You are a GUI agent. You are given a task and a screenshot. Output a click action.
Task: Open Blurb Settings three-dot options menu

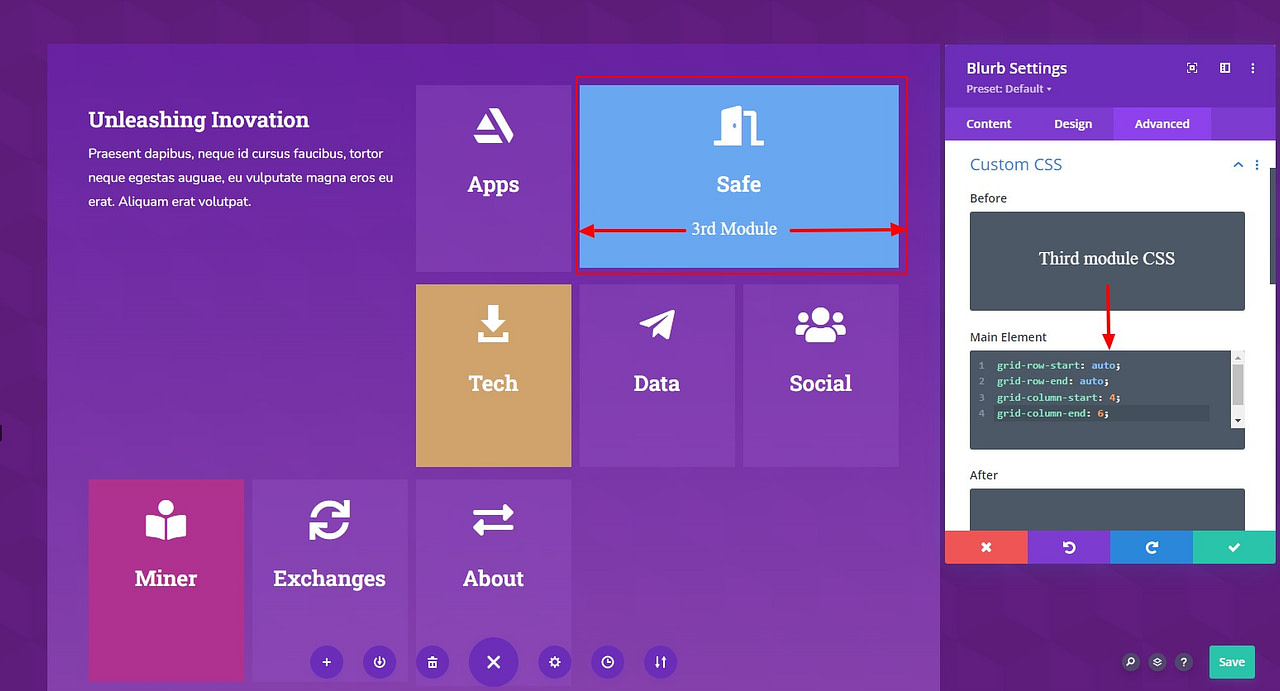point(1253,68)
